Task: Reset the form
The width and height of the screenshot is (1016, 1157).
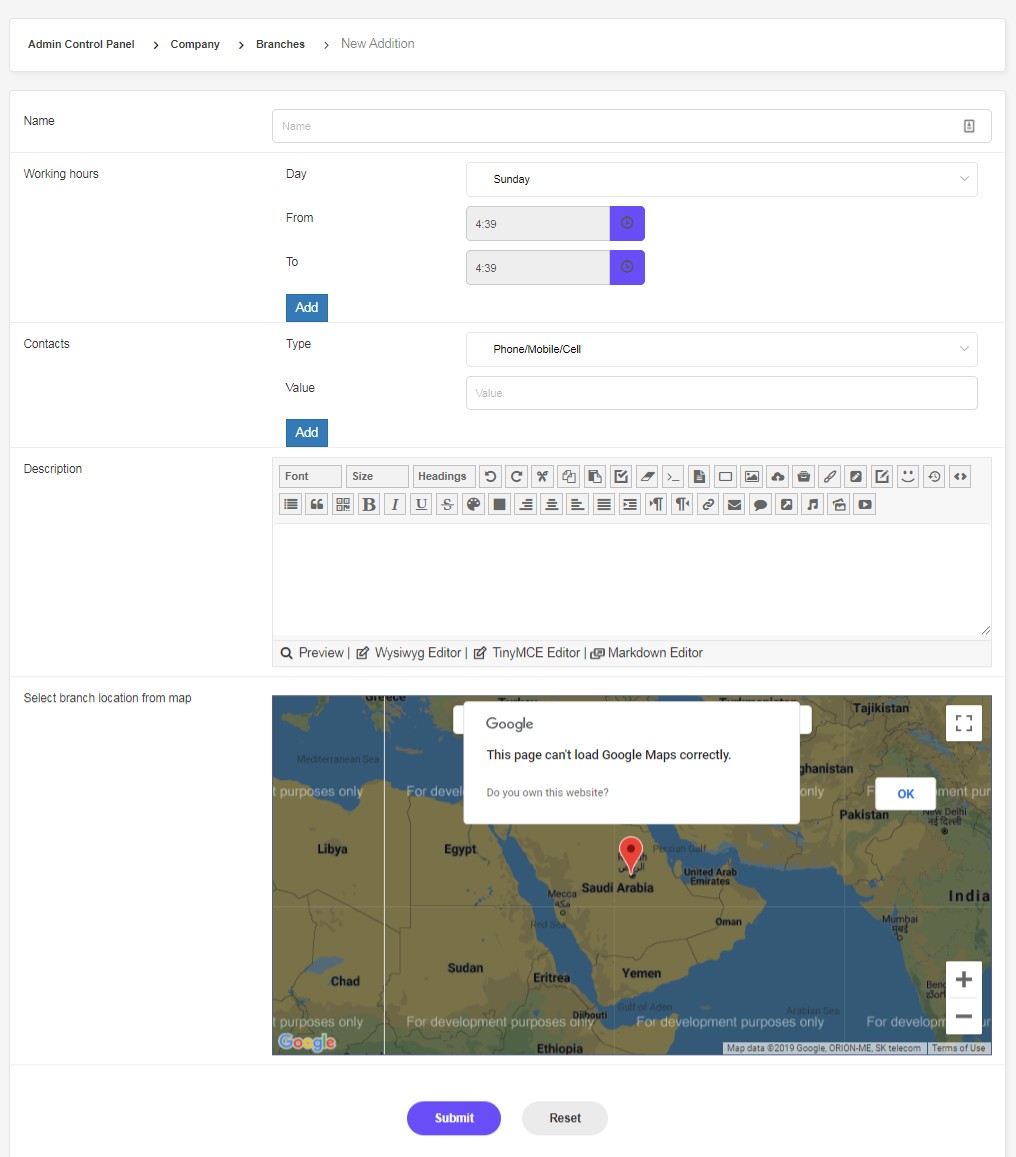Action: click(x=564, y=1118)
